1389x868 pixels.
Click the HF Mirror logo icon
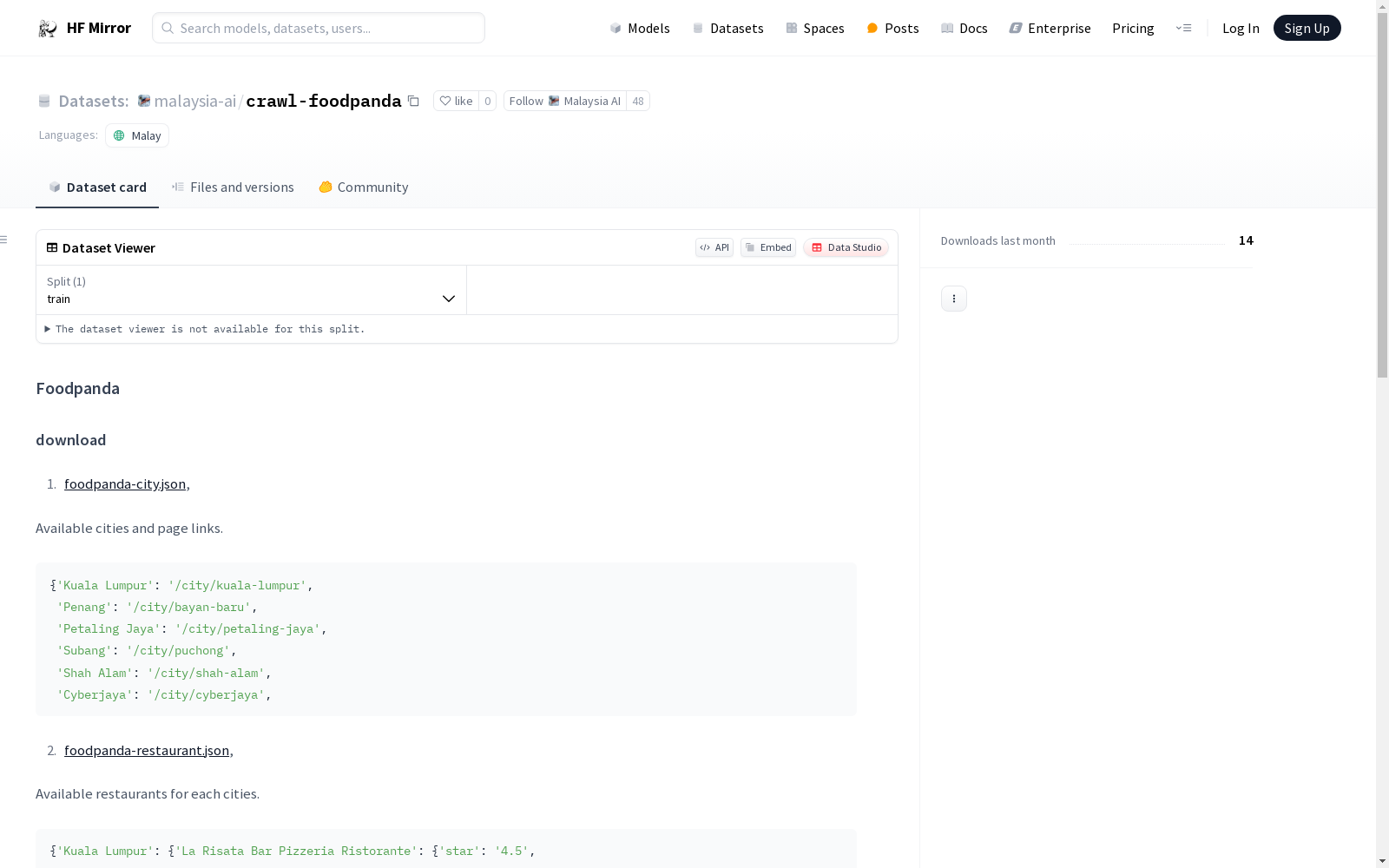click(48, 29)
